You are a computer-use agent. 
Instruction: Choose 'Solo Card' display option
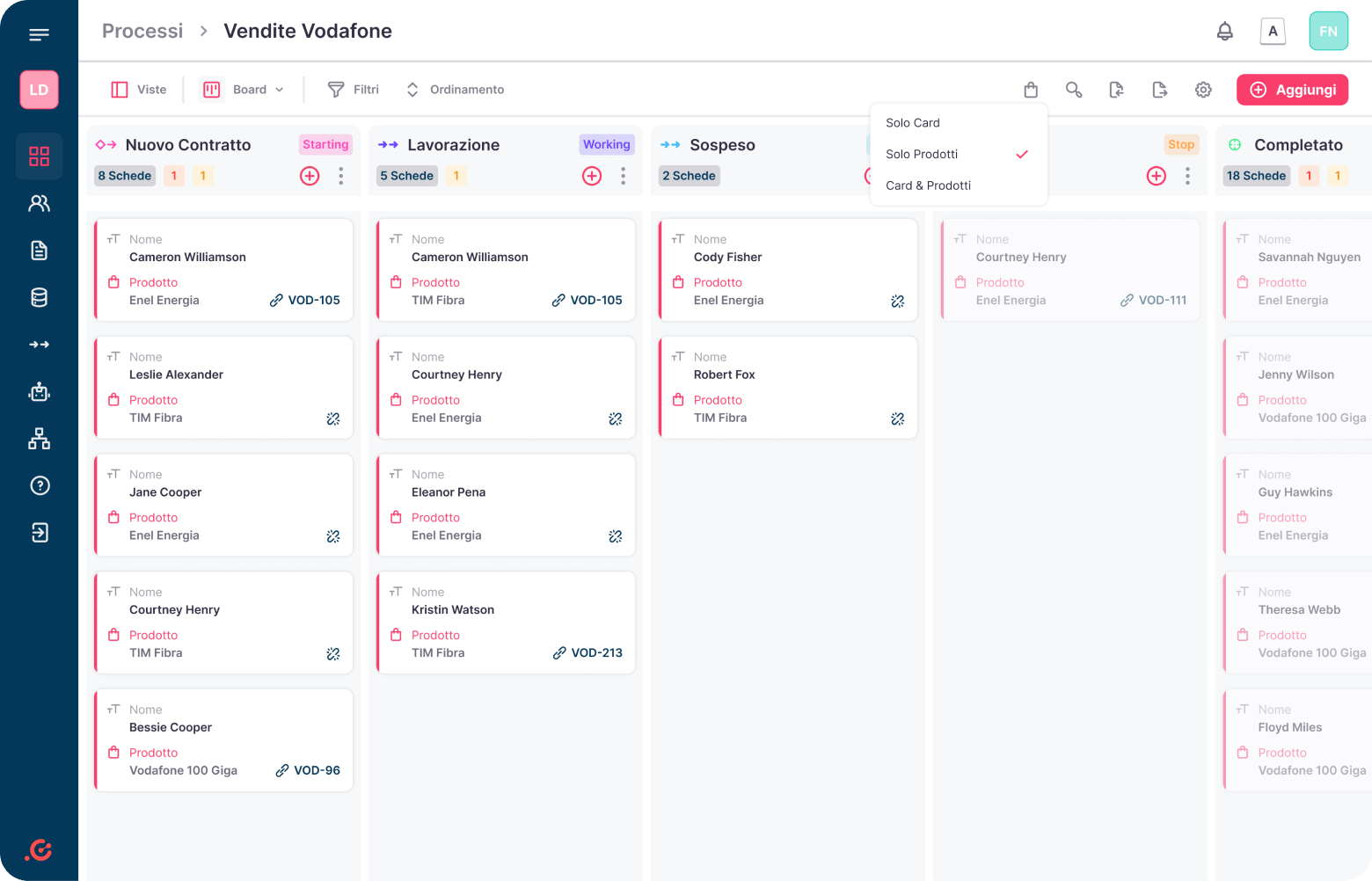point(913,123)
